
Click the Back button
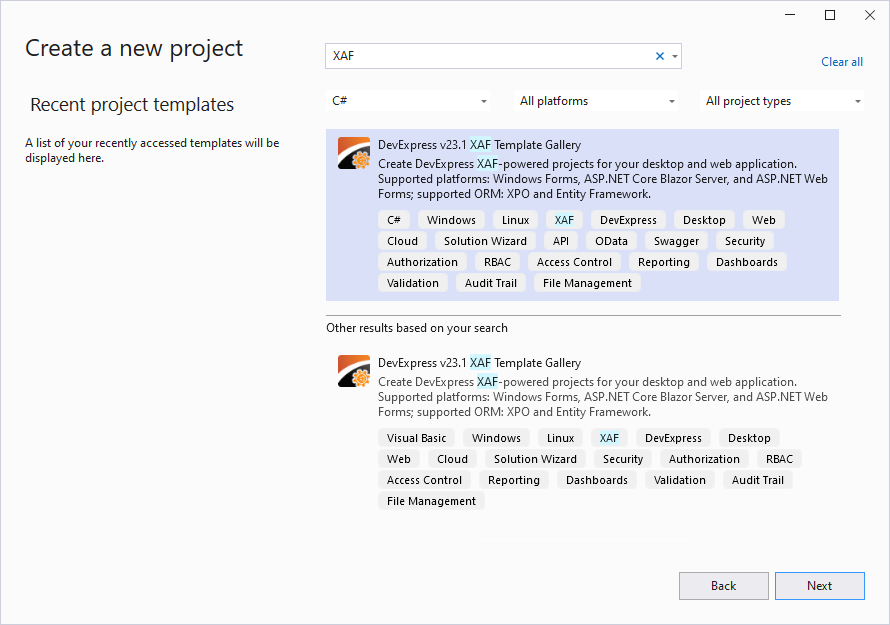point(724,586)
